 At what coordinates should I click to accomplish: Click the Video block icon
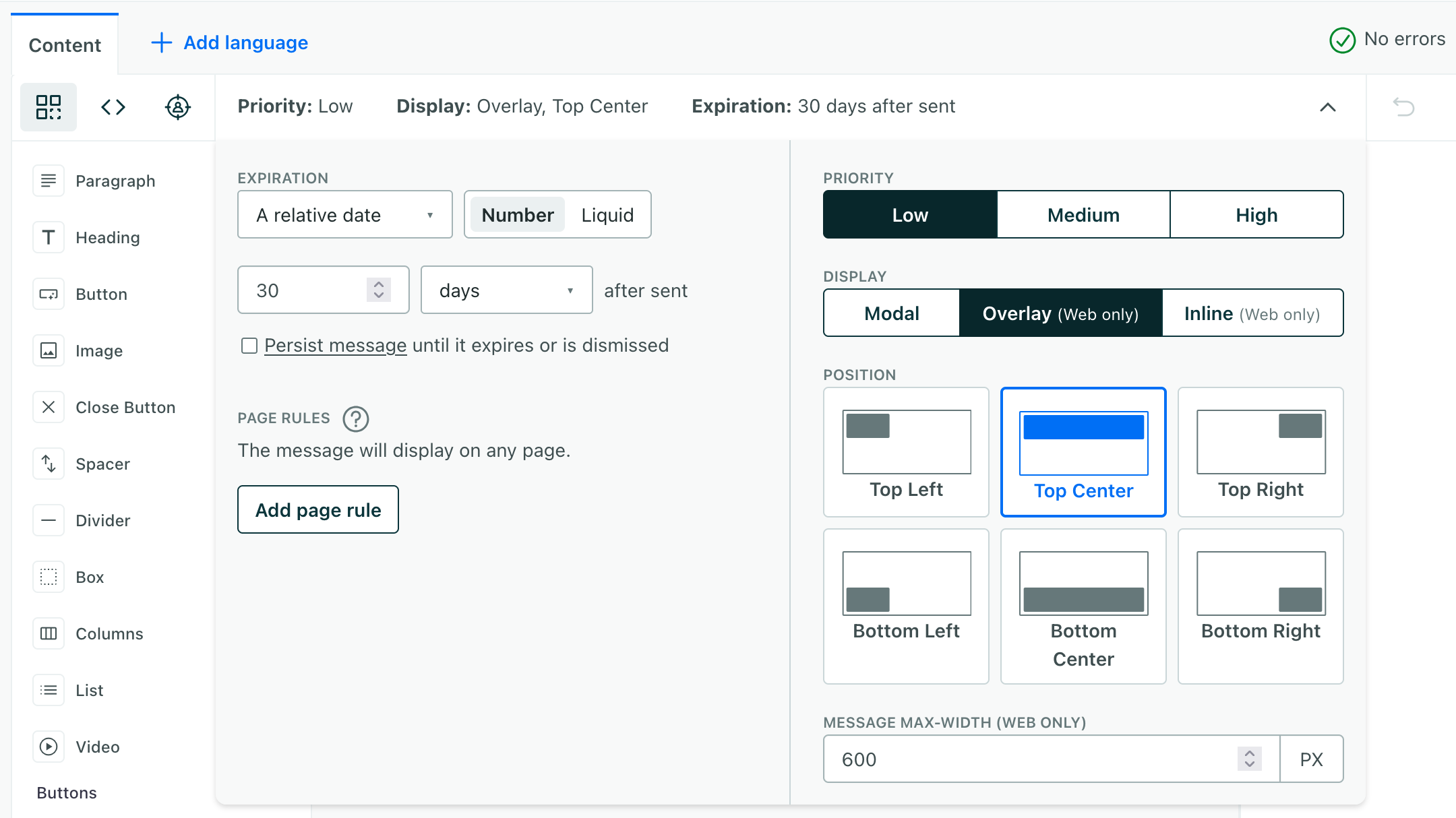click(49, 747)
